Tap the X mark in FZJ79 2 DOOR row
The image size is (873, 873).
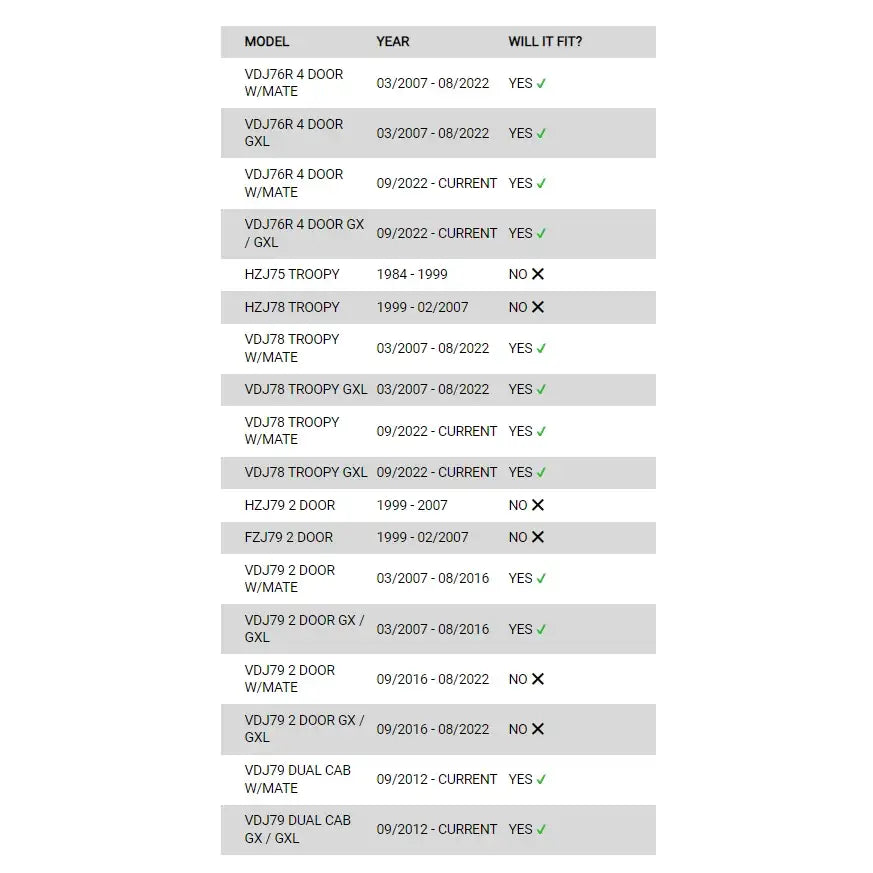point(538,537)
